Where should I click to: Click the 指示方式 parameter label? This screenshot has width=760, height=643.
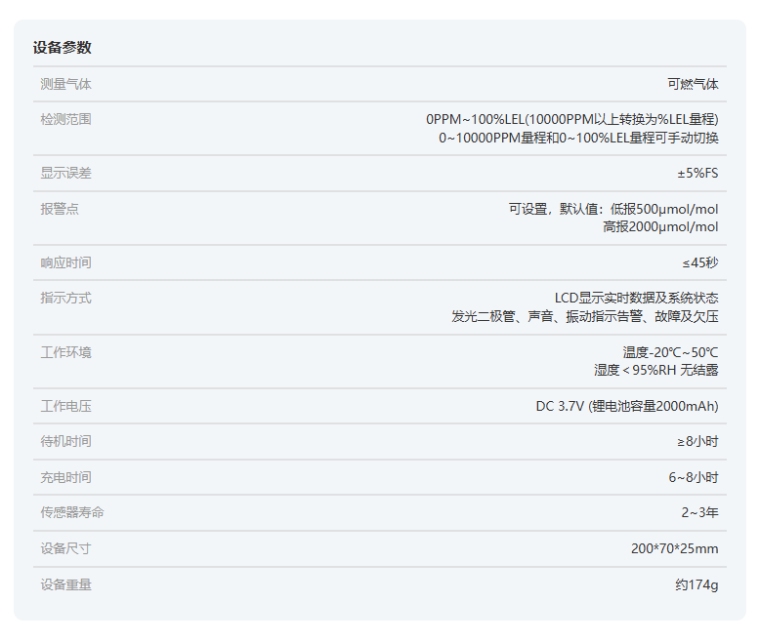tap(68, 298)
